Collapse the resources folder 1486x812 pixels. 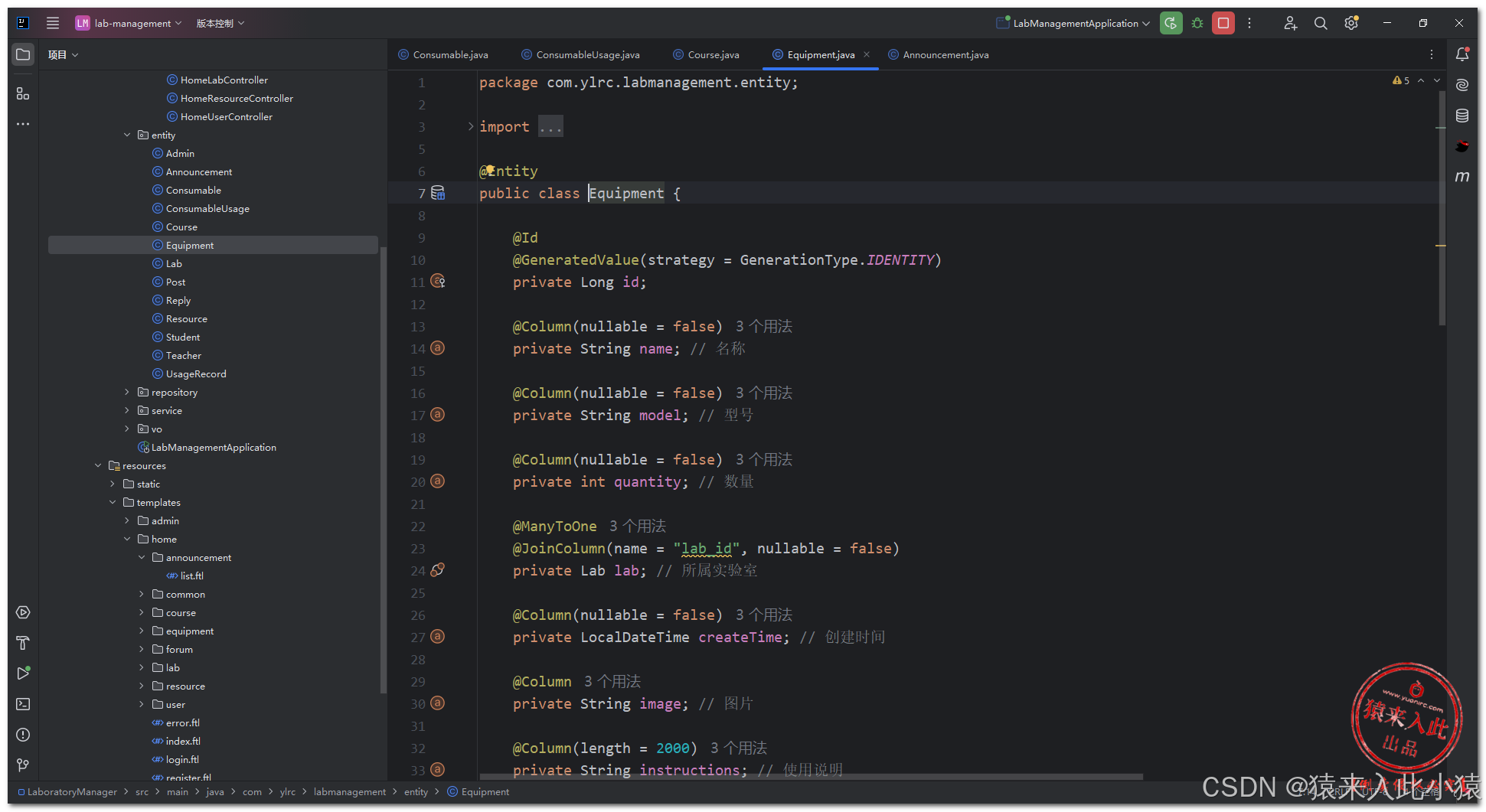click(98, 465)
